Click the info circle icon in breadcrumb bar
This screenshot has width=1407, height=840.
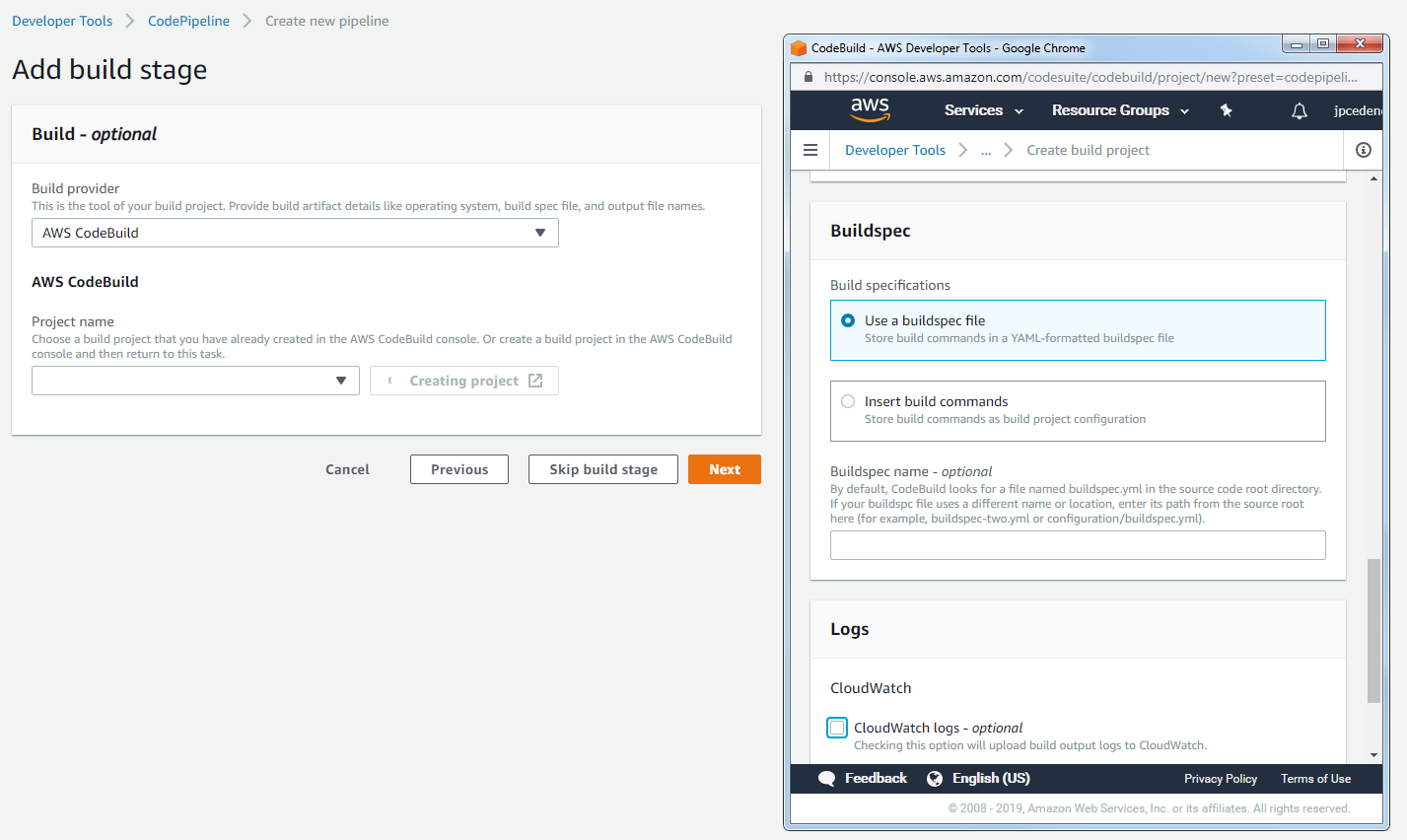[1364, 150]
